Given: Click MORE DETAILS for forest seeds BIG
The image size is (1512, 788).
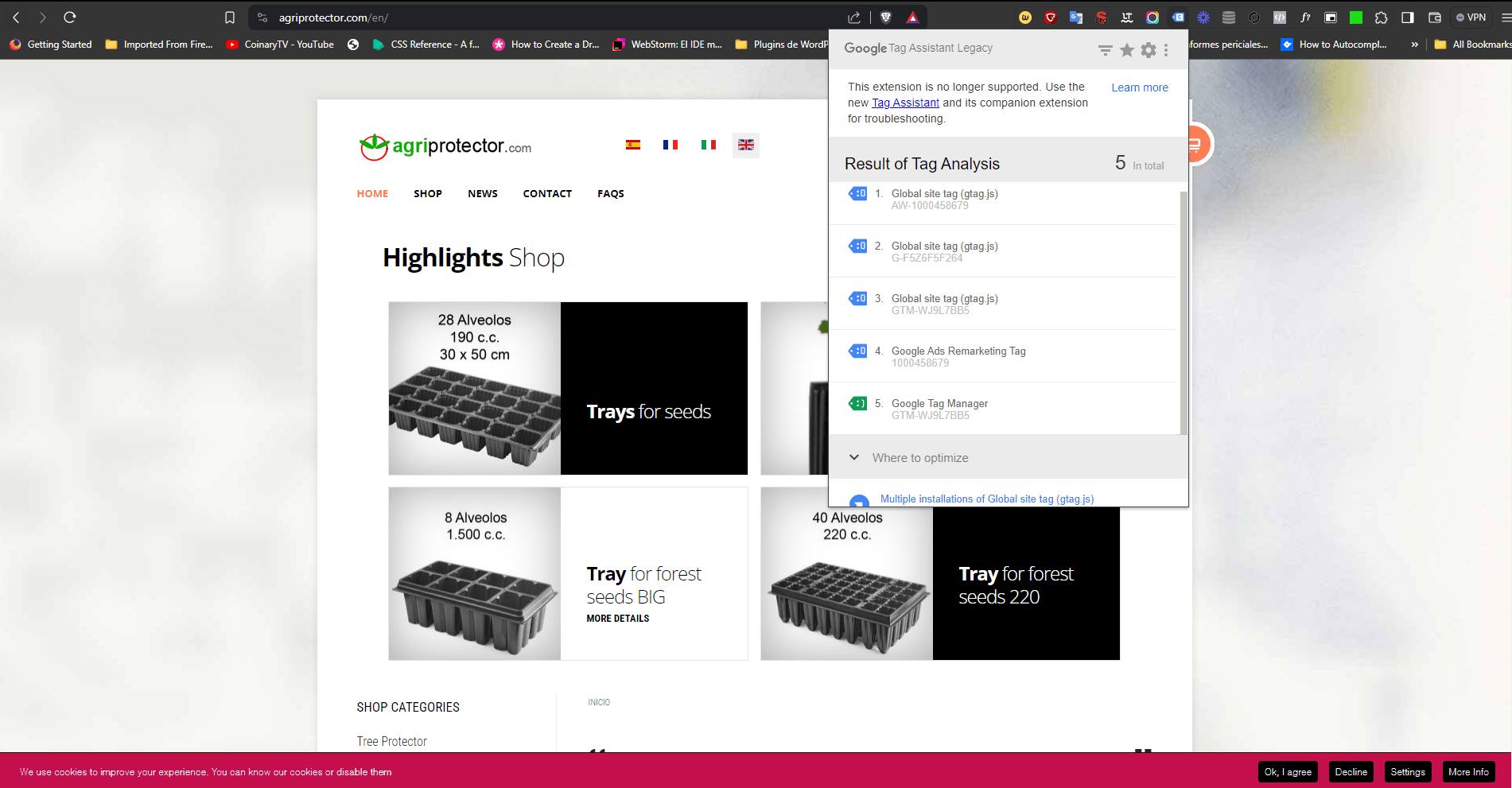Looking at the screenshot, I should [618, 618].
